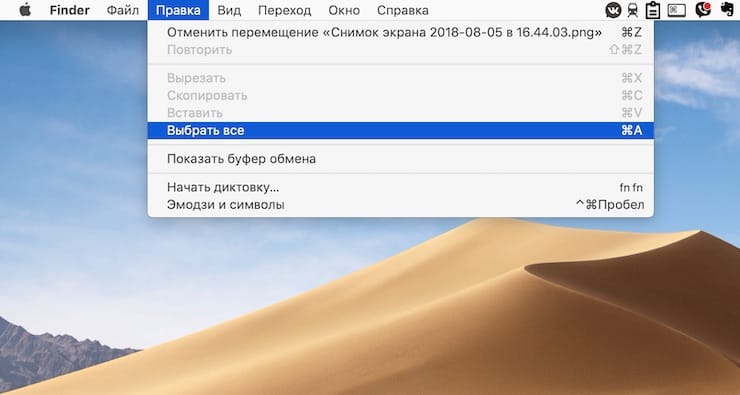Open Viber icon with red badge

pos(703,10)
